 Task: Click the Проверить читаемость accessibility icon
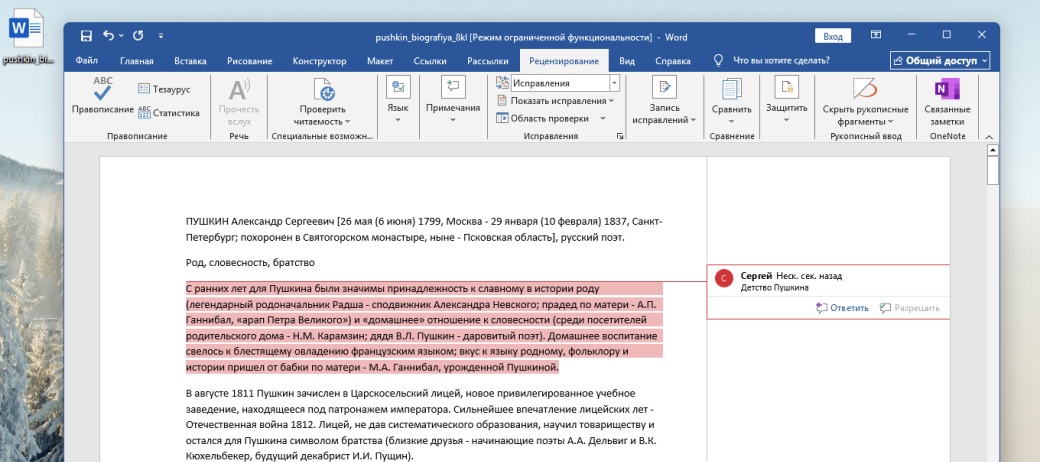(x=322, y=88)
